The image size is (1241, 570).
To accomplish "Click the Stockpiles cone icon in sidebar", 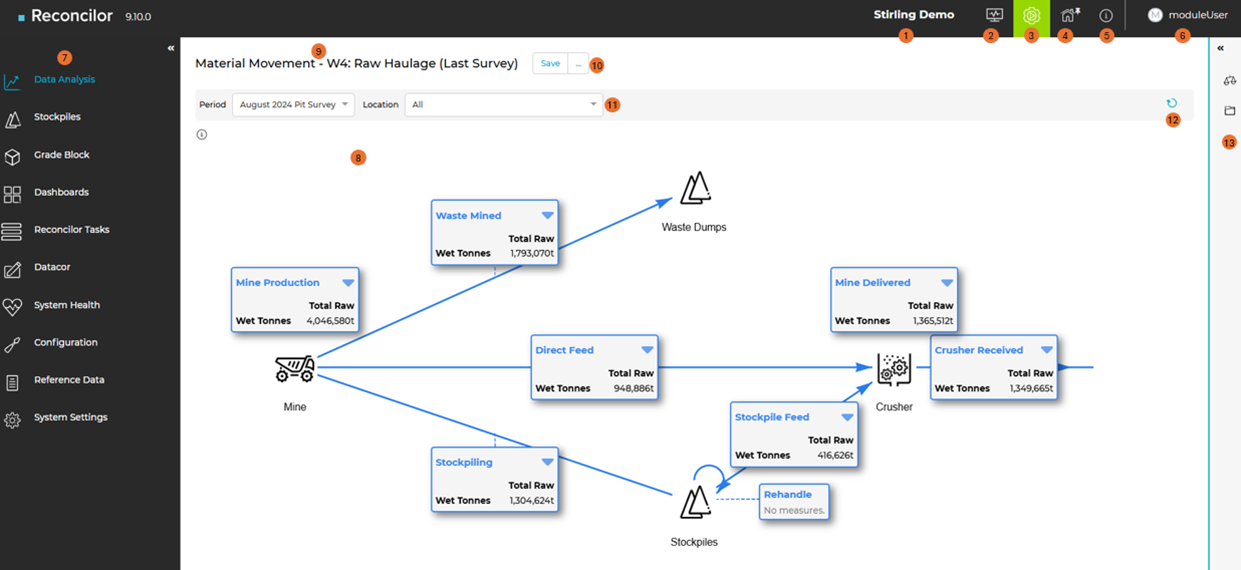I will click(12, 120).
